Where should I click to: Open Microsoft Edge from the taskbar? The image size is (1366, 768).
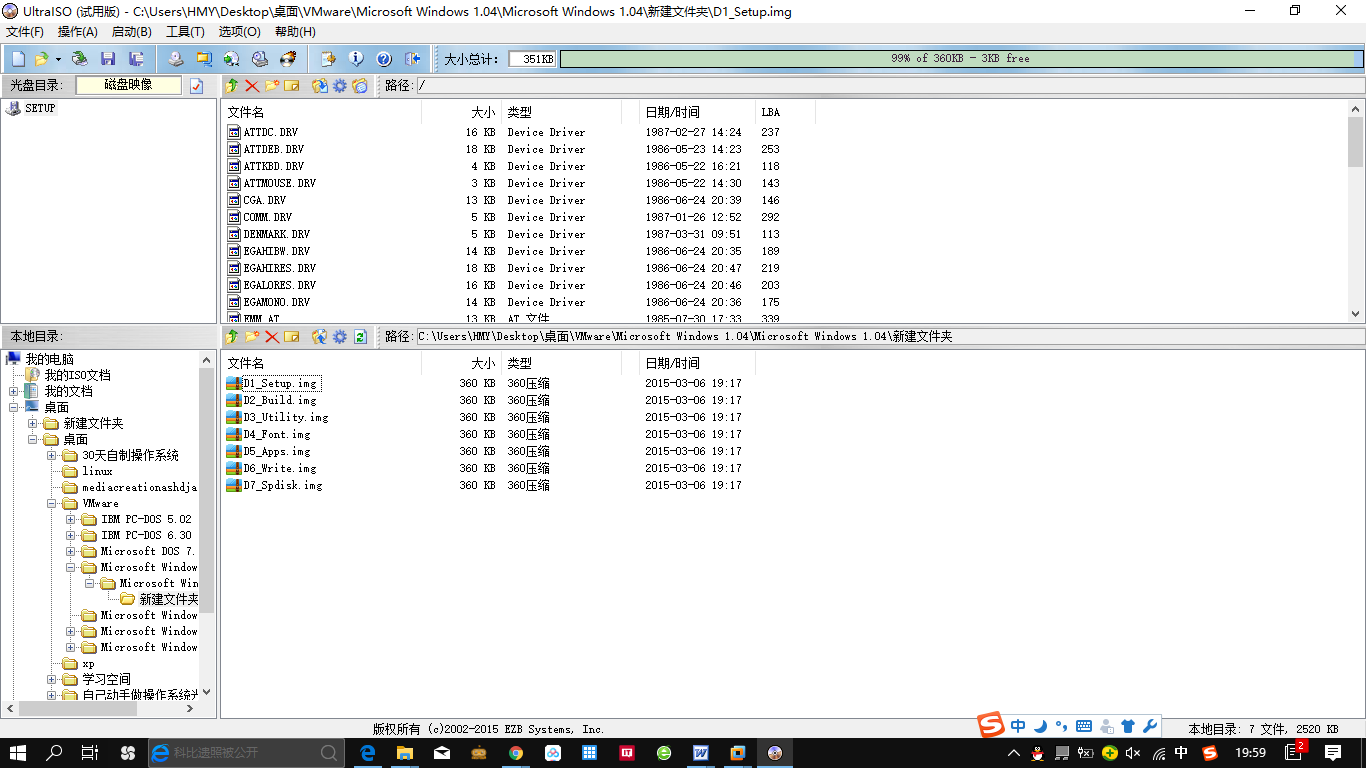click(367, 752)
